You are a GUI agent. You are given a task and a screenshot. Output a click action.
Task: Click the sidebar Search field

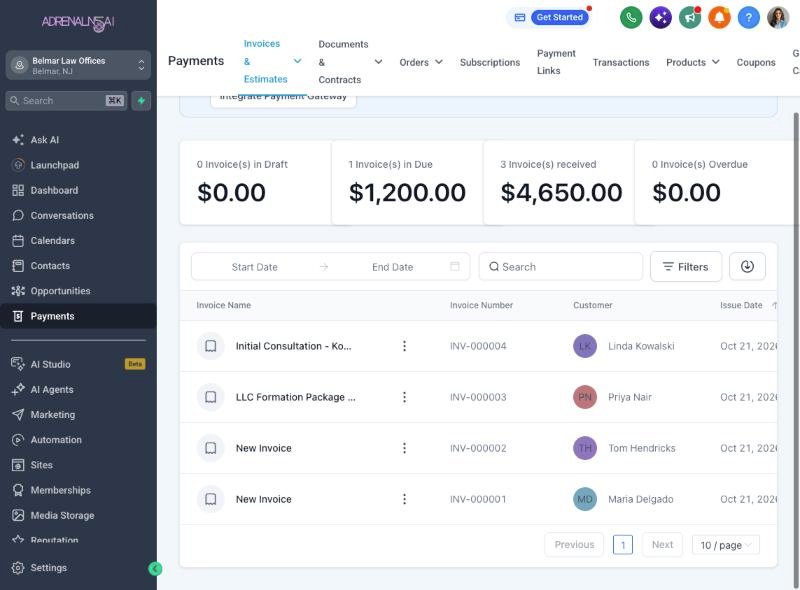tap(66, 101)
